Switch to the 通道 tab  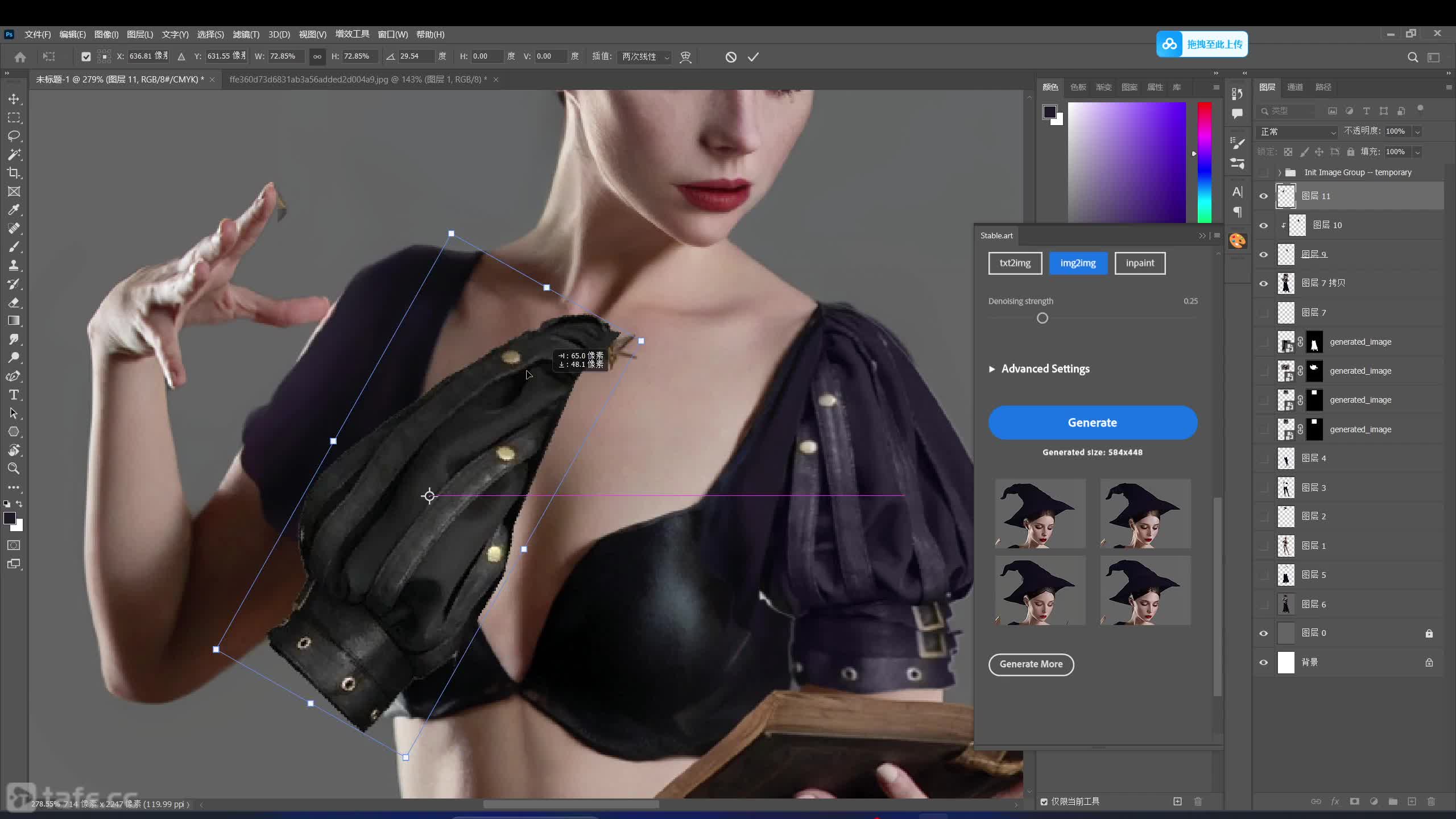[x=1295, y=87]
